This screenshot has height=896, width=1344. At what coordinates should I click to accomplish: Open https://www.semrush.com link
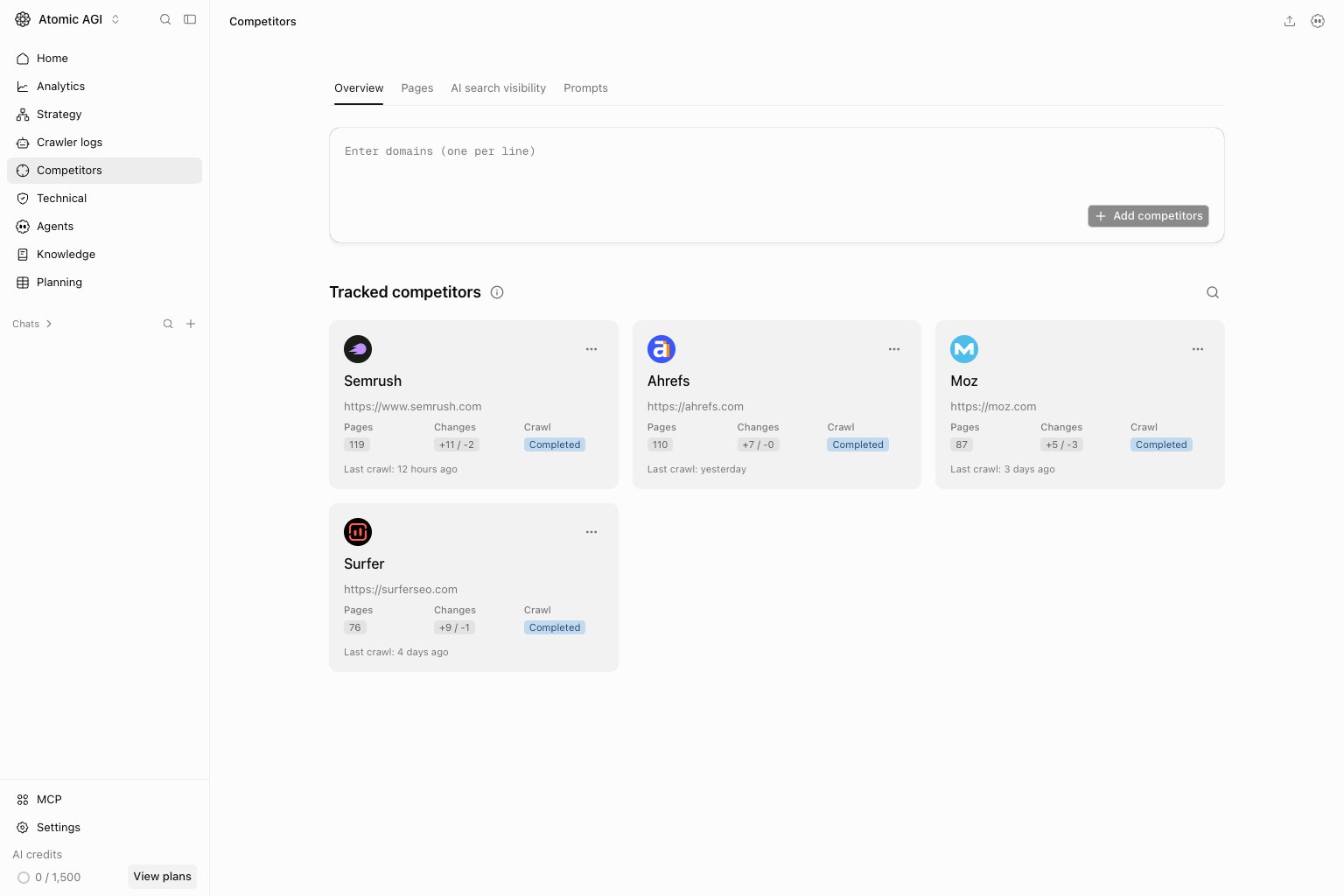tap(413, 407)
